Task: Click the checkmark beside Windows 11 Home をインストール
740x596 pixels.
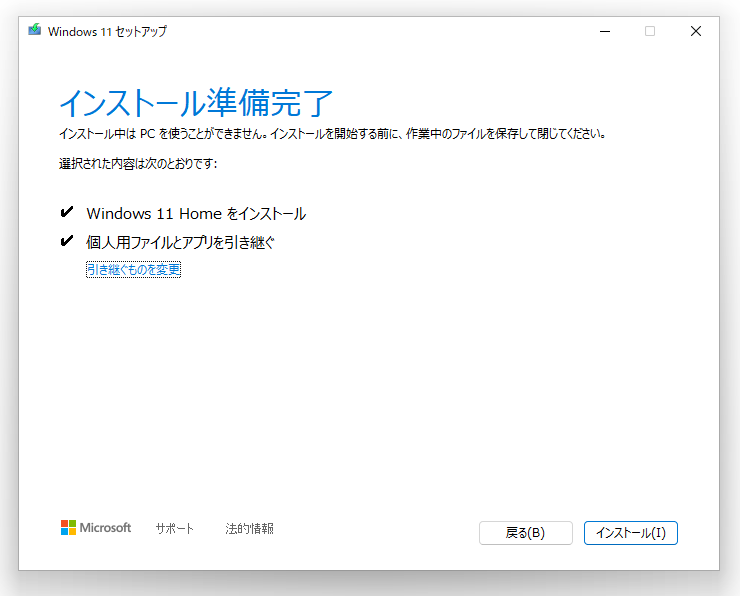Action: (x=67, y=212)
